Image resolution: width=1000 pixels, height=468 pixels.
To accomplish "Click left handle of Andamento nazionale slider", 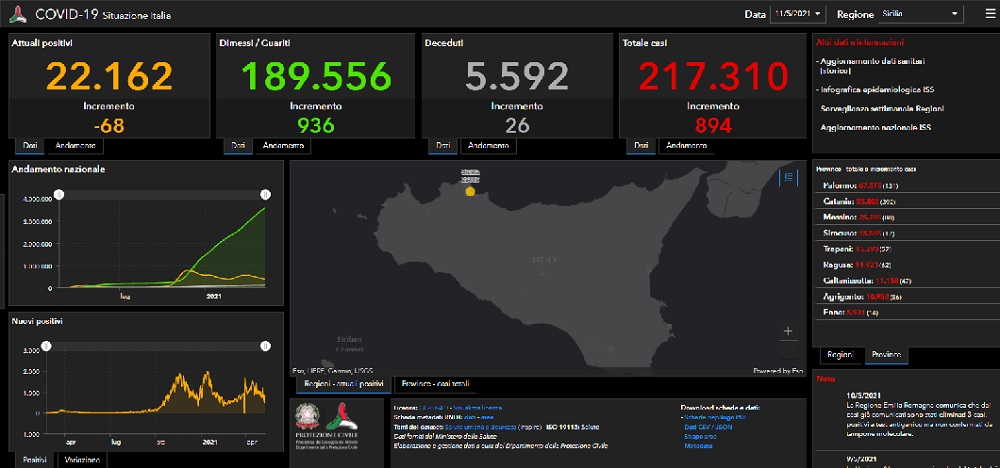I will pyautogui.click(x=58, y=194).
